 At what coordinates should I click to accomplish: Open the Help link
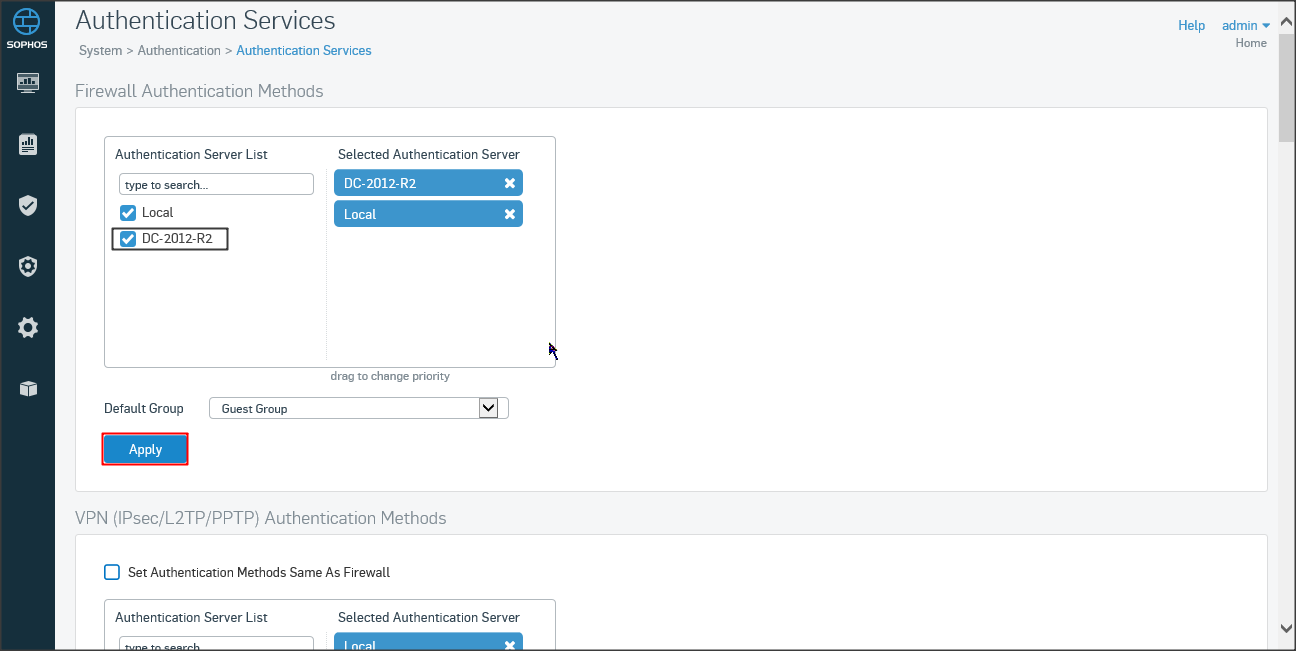[x=1191, y=25]
